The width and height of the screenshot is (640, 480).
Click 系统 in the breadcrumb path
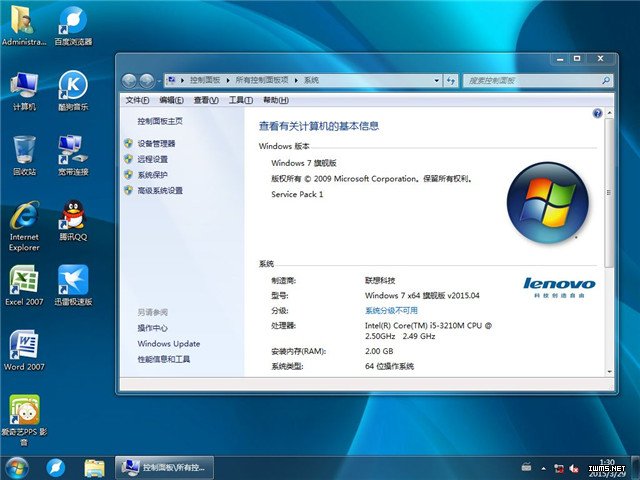coord(311,80)
